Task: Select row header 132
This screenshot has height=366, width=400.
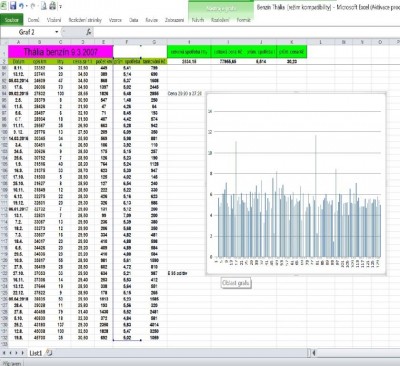Action: 4,338
